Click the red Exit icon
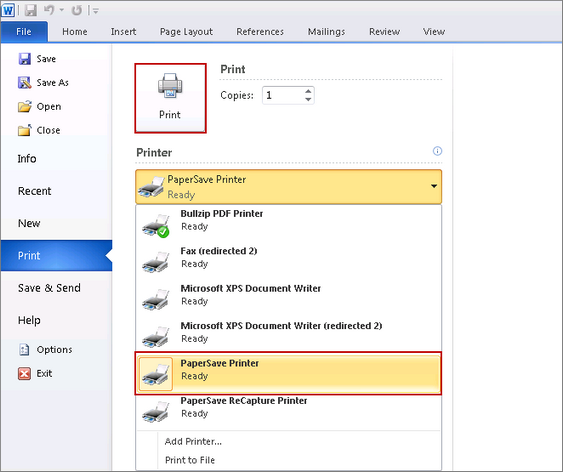This screenshot has height=472, width=563. coord(24,373)
